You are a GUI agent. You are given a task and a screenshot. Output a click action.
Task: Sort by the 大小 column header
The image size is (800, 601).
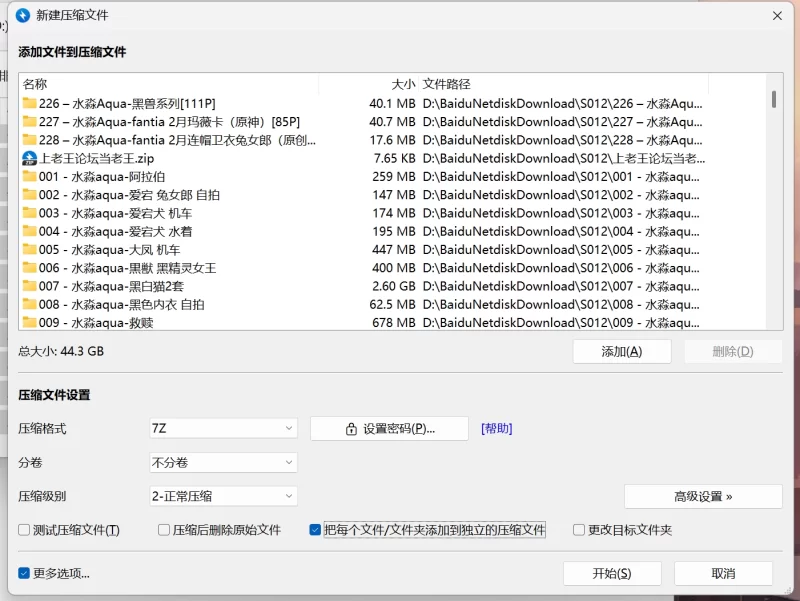point(402,84)
